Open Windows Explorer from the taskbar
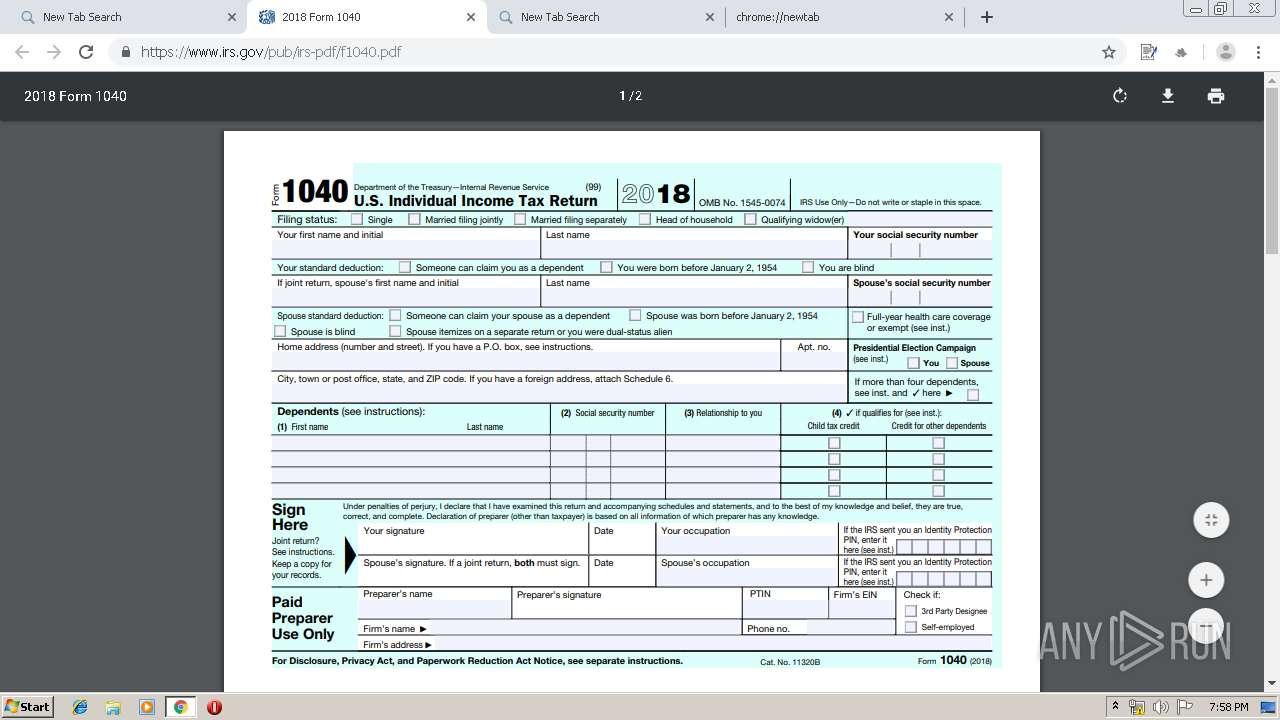The height and width of the screenshot is (720, 1280). [113, 707]
